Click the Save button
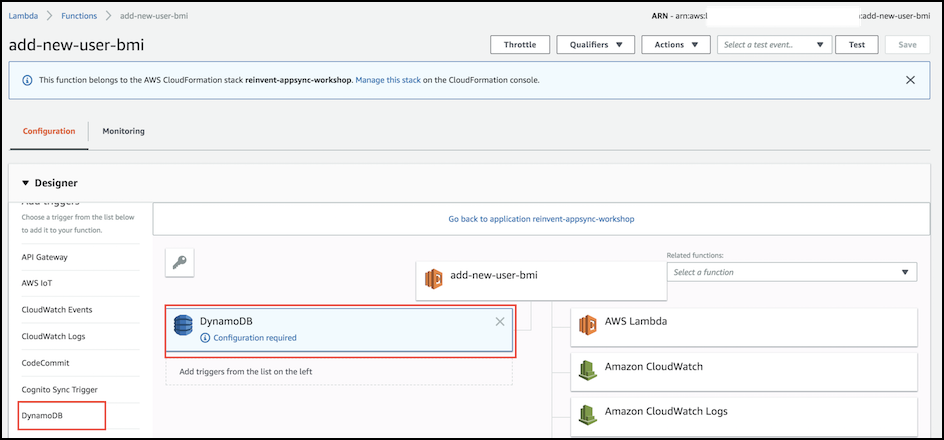944x440 pixels. click(907, 45)
